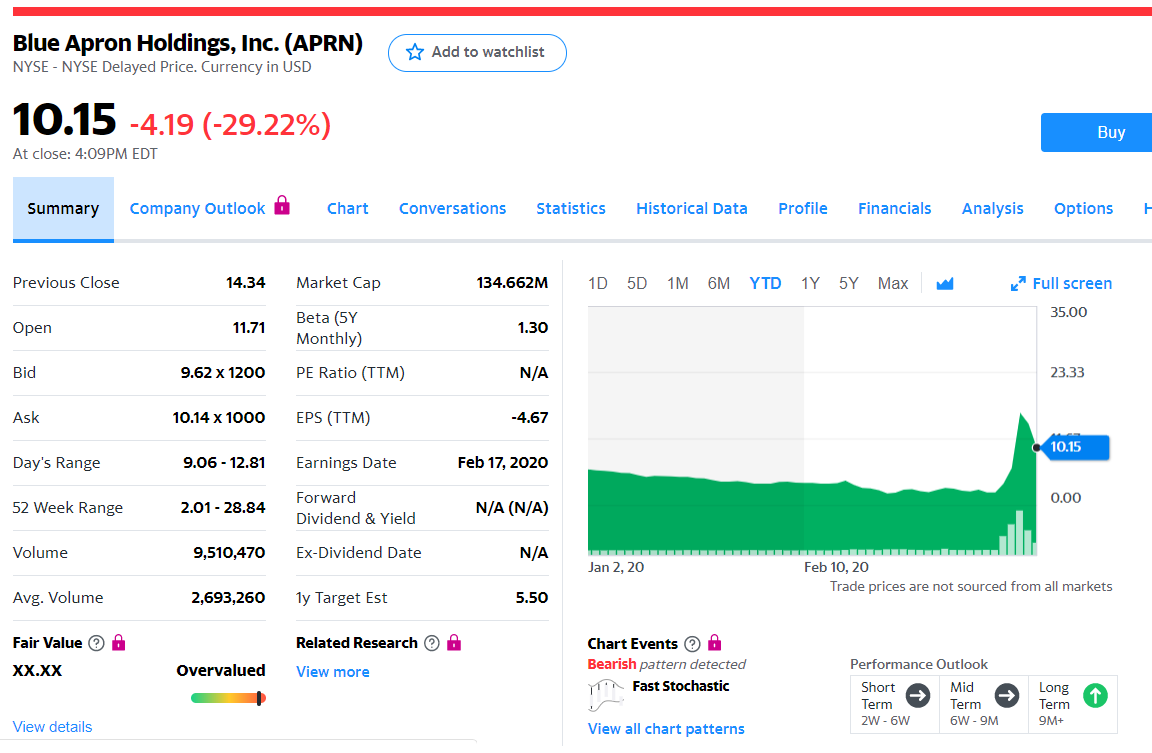
Task: Click View details under Fair Value
Action: pos(52,727)
